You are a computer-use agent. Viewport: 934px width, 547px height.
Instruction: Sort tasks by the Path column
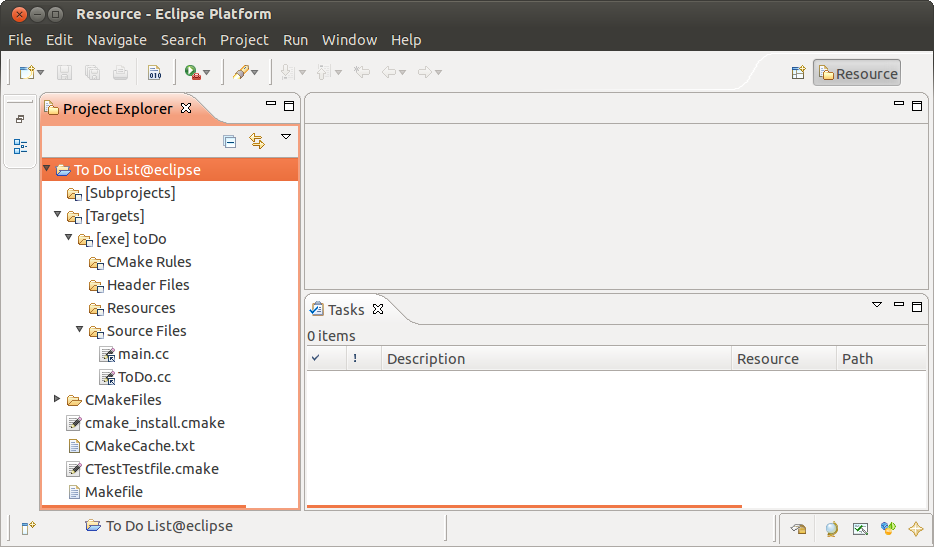point(882,359)
